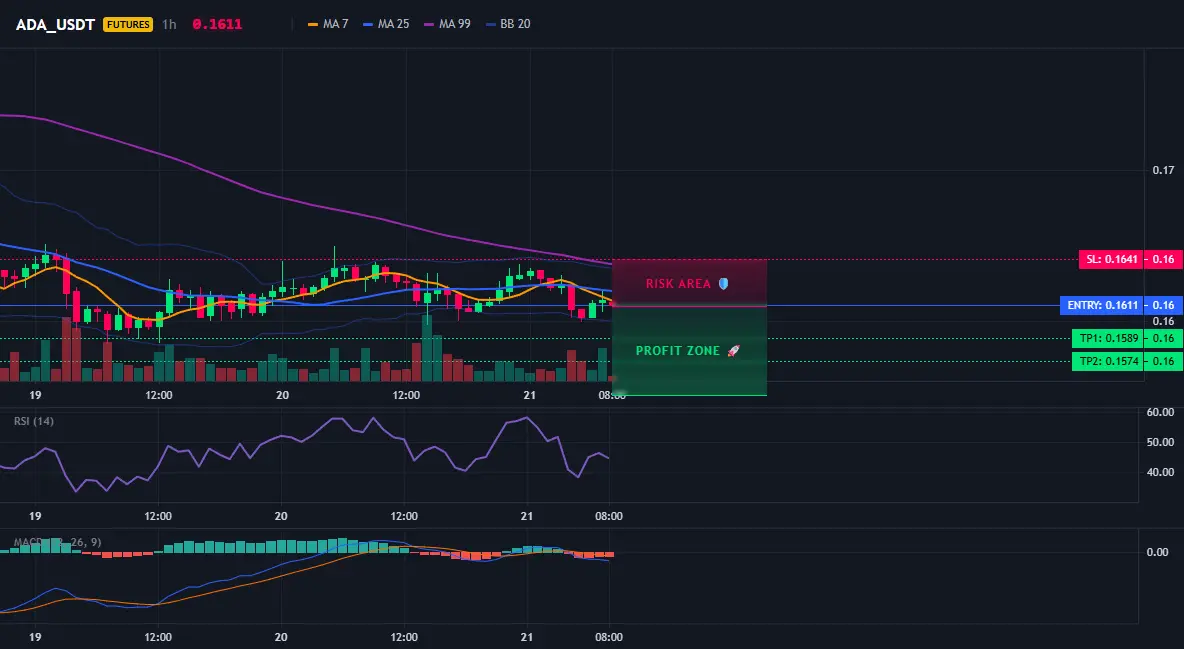Screen dimensions: 1184x649
Task: Click the red 0.1611 price in header
Action: tap(217, 24)
